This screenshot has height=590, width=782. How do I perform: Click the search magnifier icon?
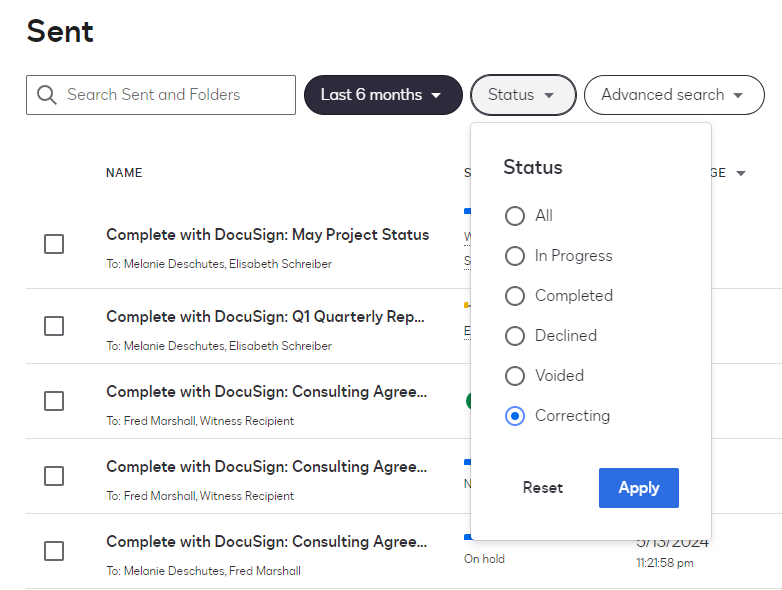pos(46,95)
